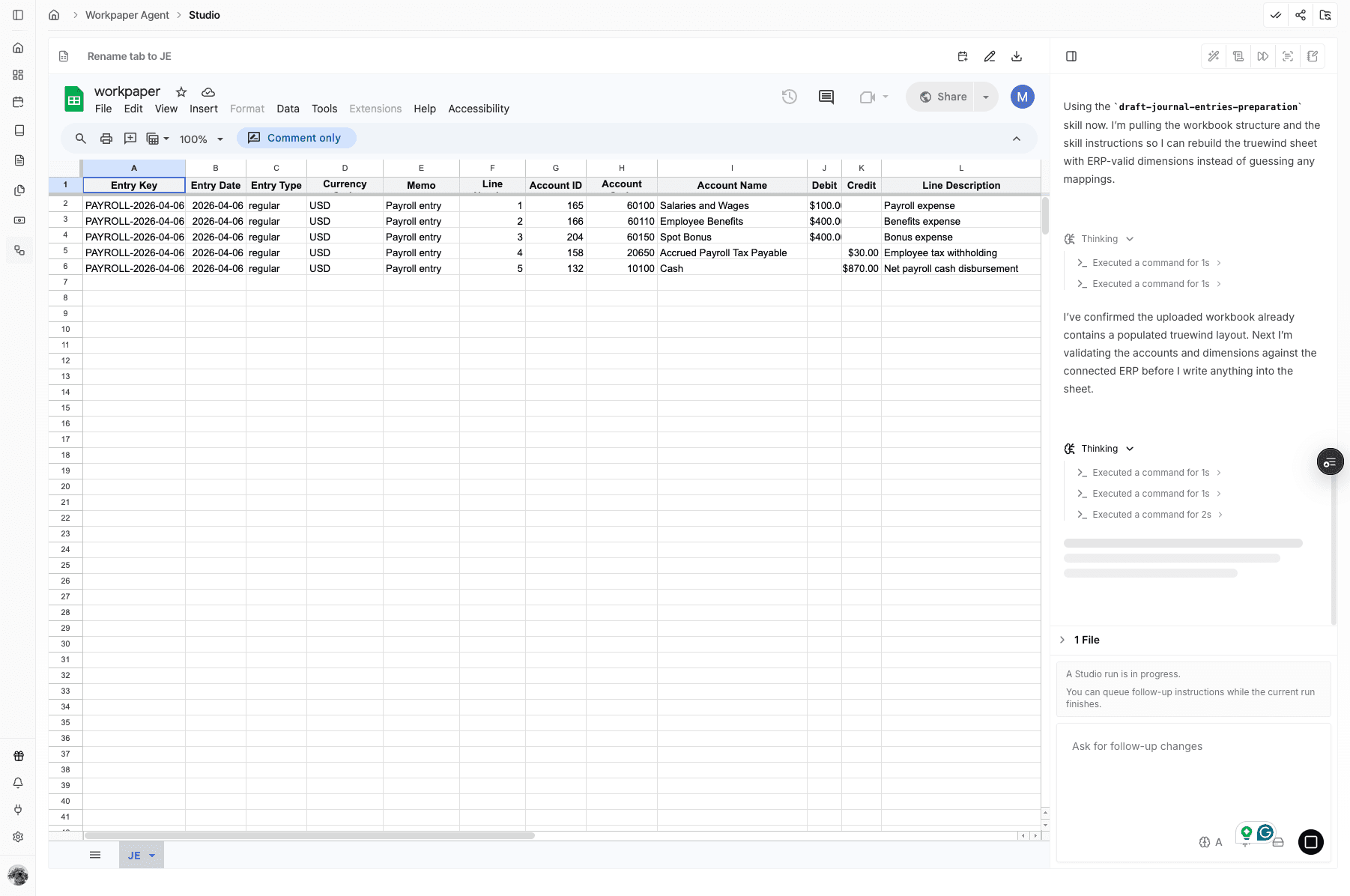Open the Tools menu
The image size is (1350, 896).
324,109
